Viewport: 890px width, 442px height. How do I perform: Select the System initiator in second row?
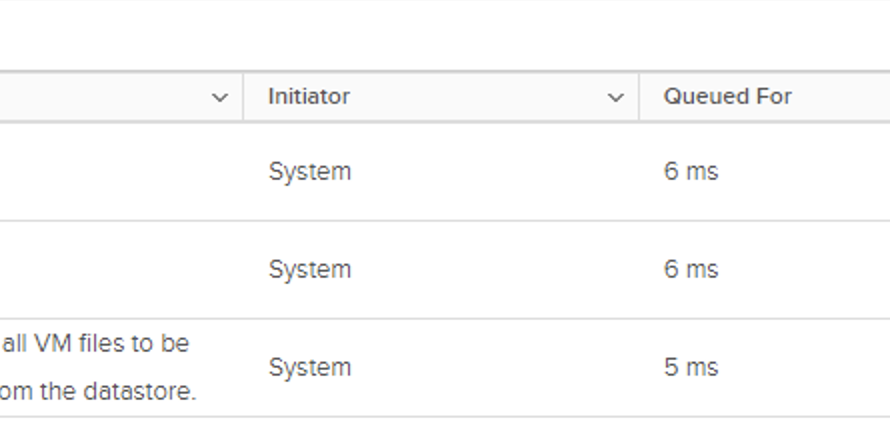[309, 269]
